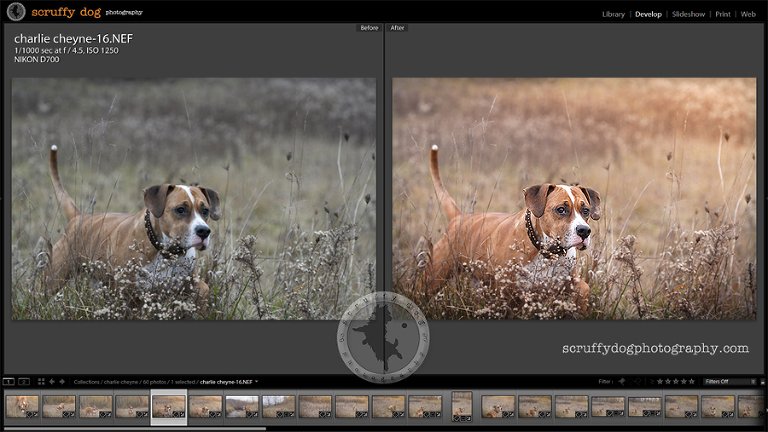Show Library grid view icon
Viewport: 768px width, 432px height.
(40, 382)
